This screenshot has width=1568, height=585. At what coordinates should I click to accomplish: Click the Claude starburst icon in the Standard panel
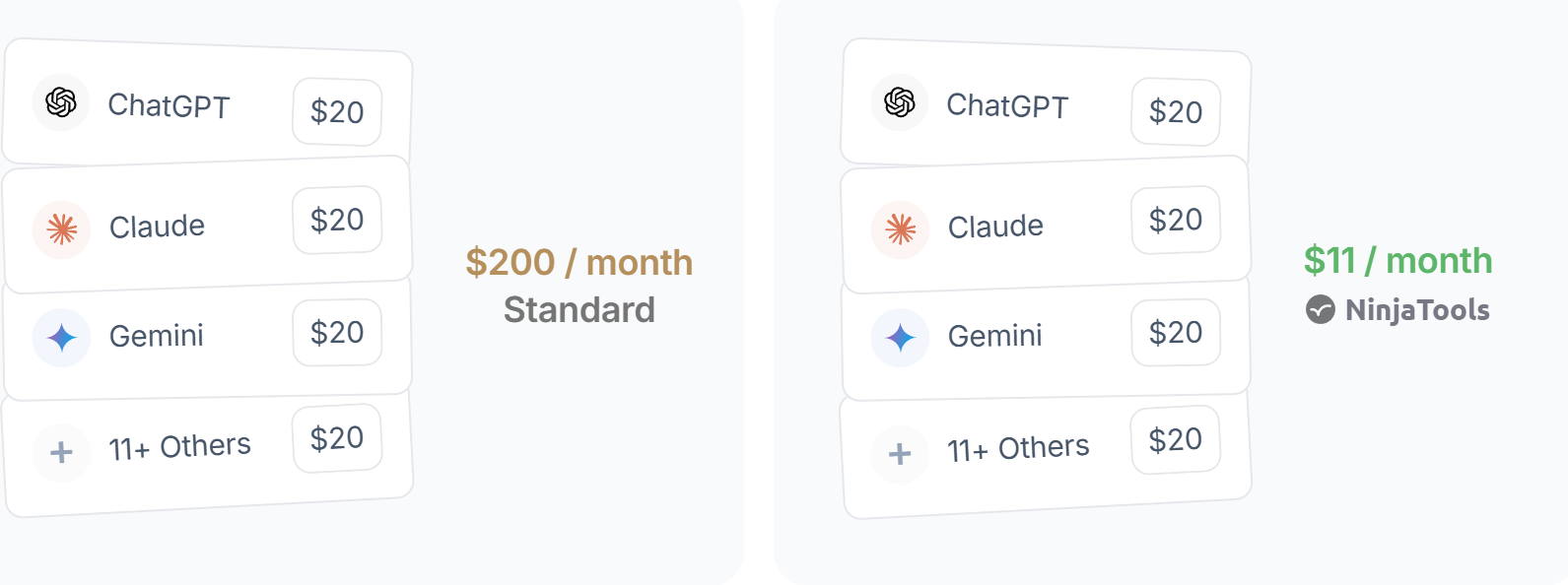tap(61, 229)
